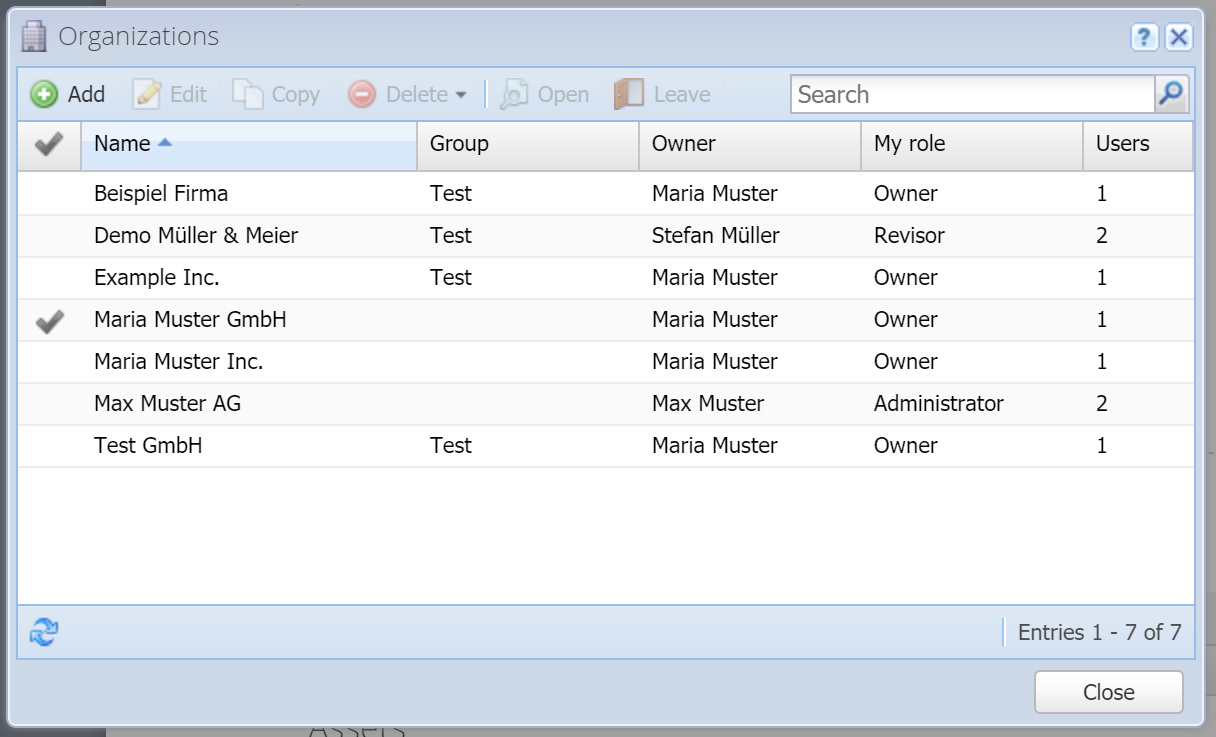The image size is (1216, 737).
Task: Refresh the organizations list
Action: tap(44, 632)
